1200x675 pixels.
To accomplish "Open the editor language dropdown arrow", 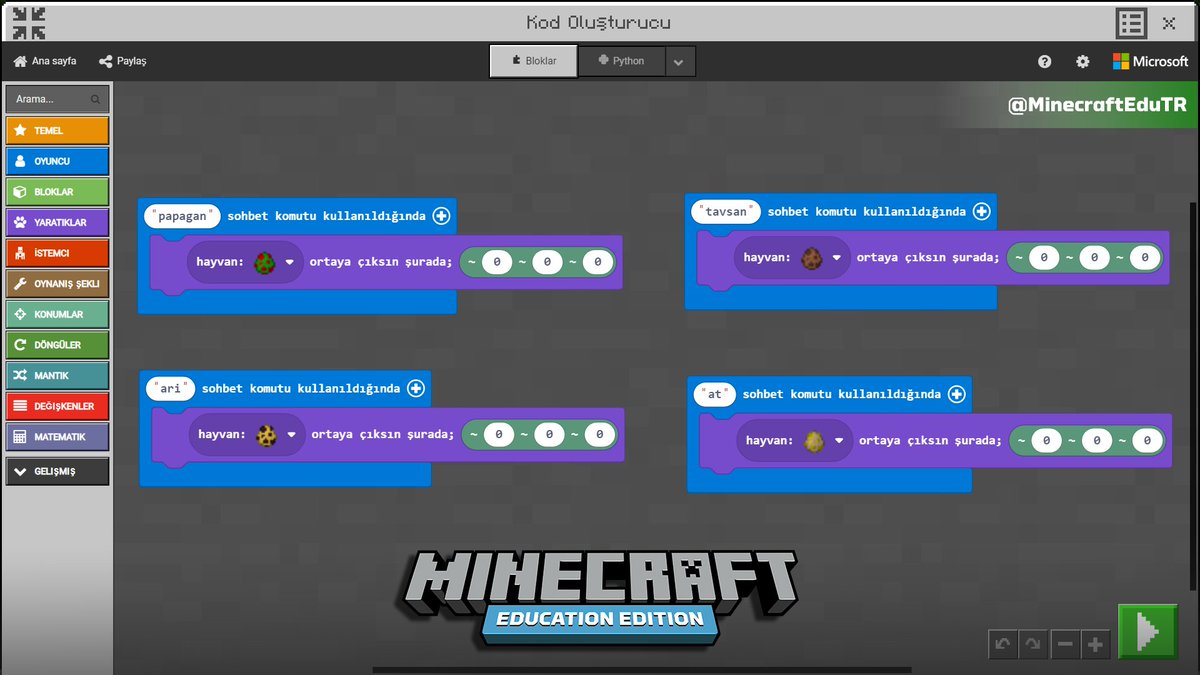I will [x=678, y=62].
